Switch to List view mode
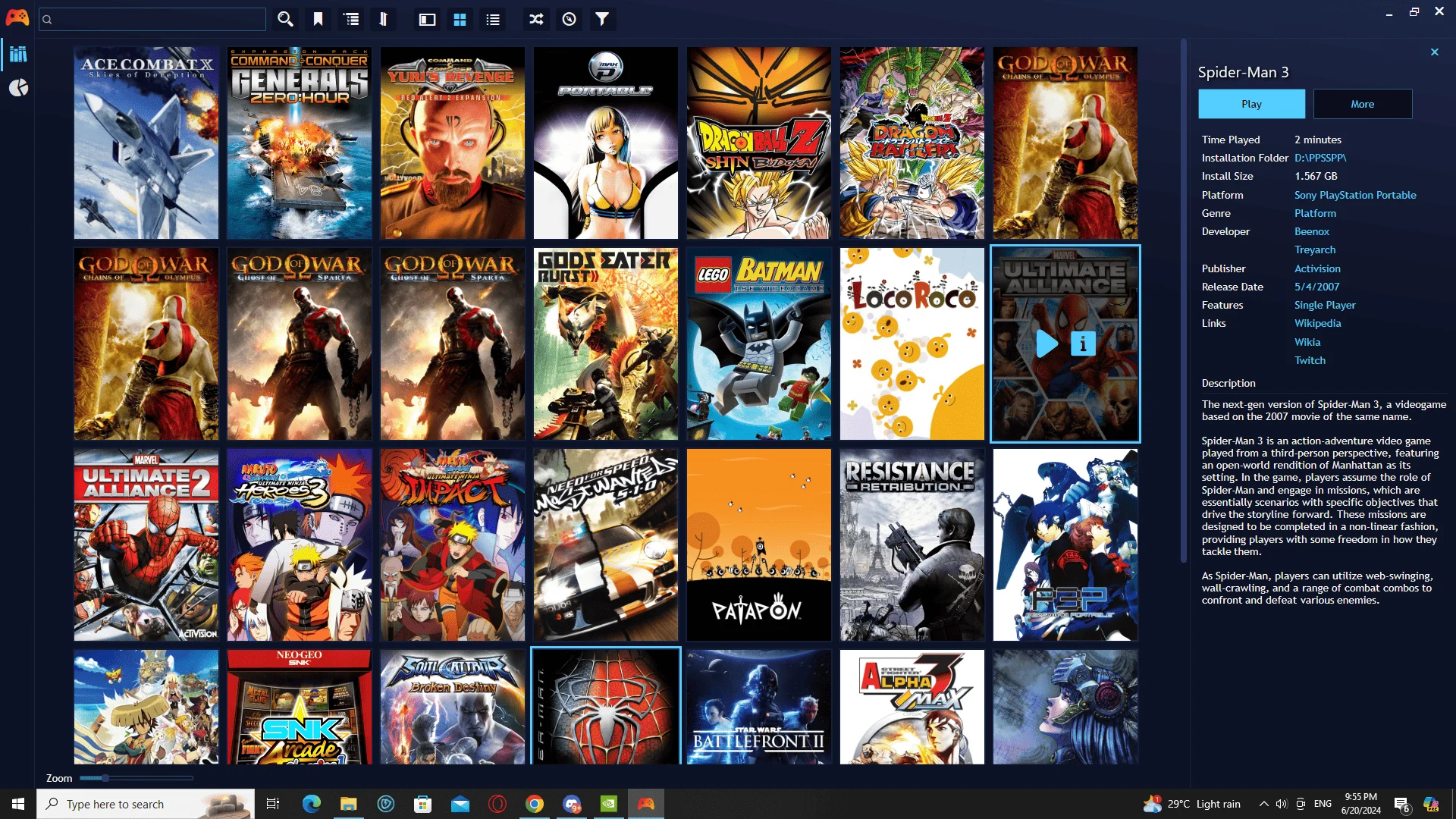This screenshot has height=819, width=1456. click(x=493, y=20)
